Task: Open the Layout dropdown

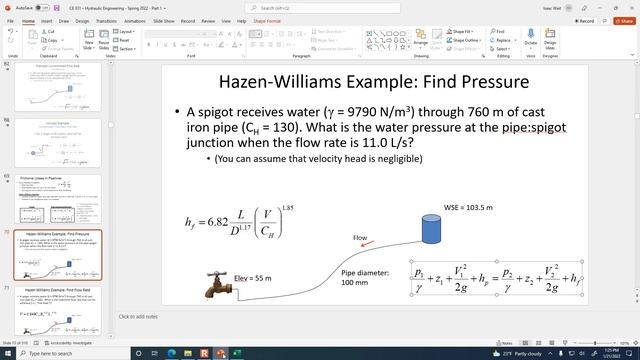Action: pos(124,31)
